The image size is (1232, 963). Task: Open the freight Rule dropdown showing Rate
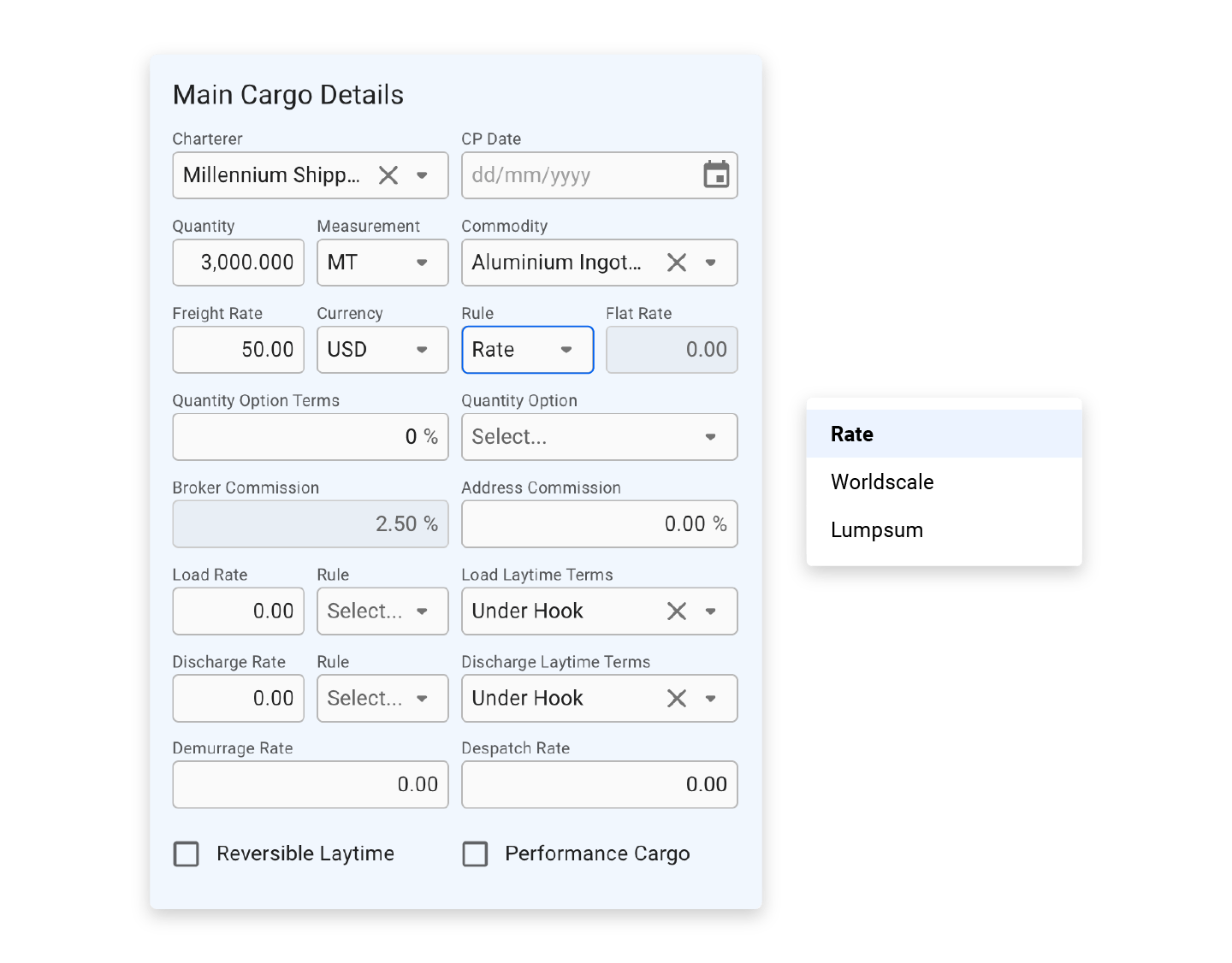point(528,350)
